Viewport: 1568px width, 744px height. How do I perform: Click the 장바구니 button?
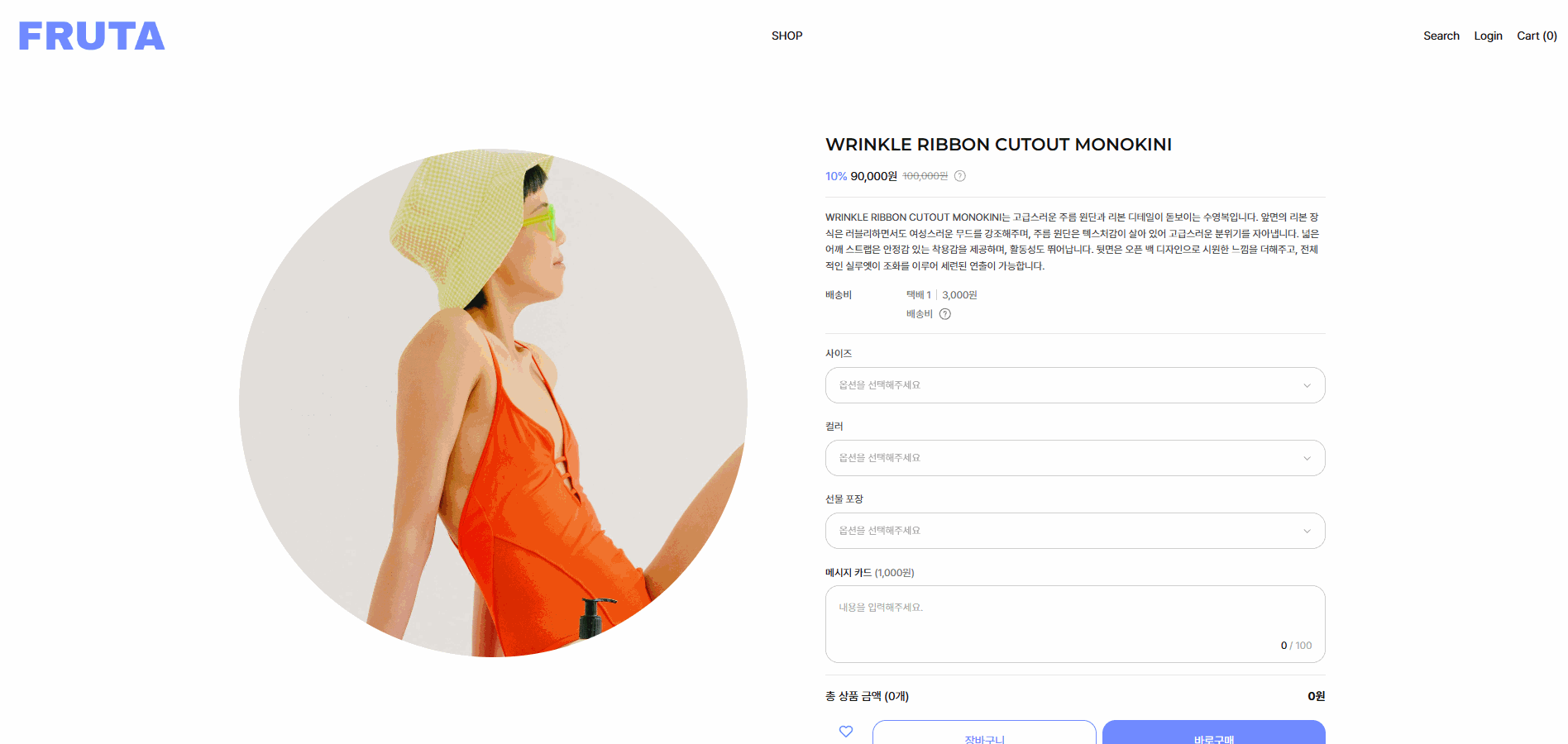(984, 732)
